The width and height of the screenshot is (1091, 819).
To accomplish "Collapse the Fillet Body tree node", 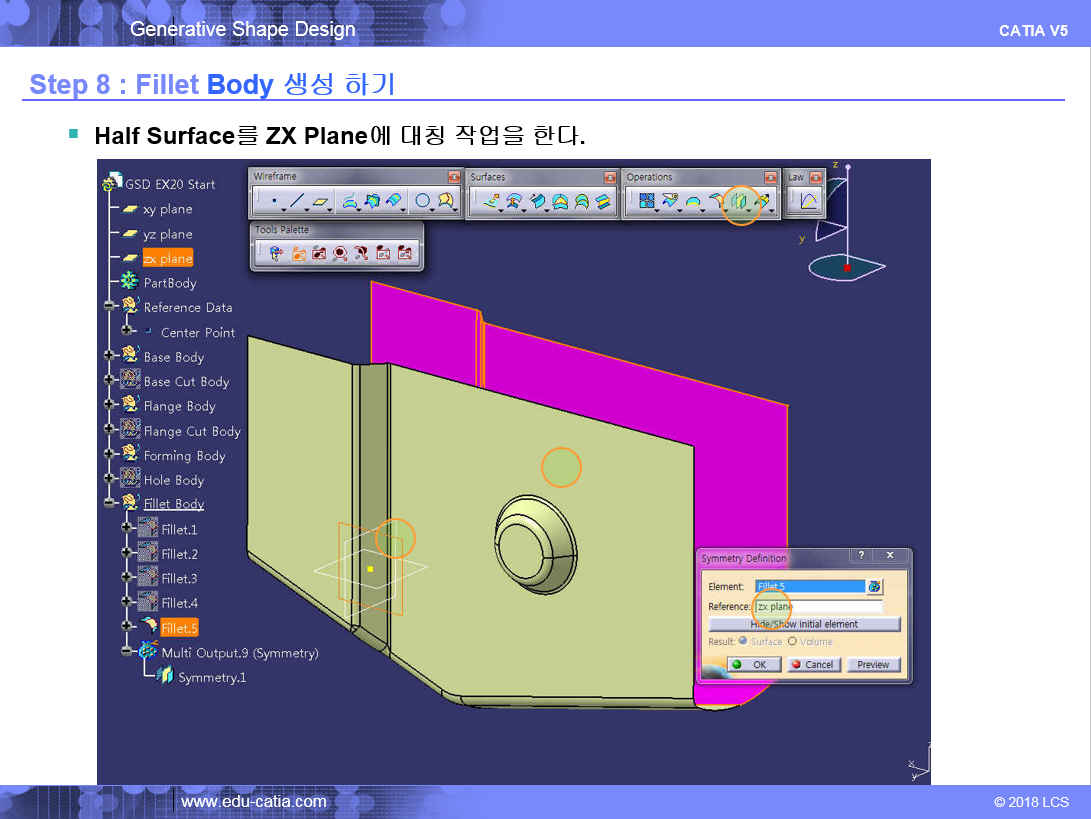I will coord(110,503).
